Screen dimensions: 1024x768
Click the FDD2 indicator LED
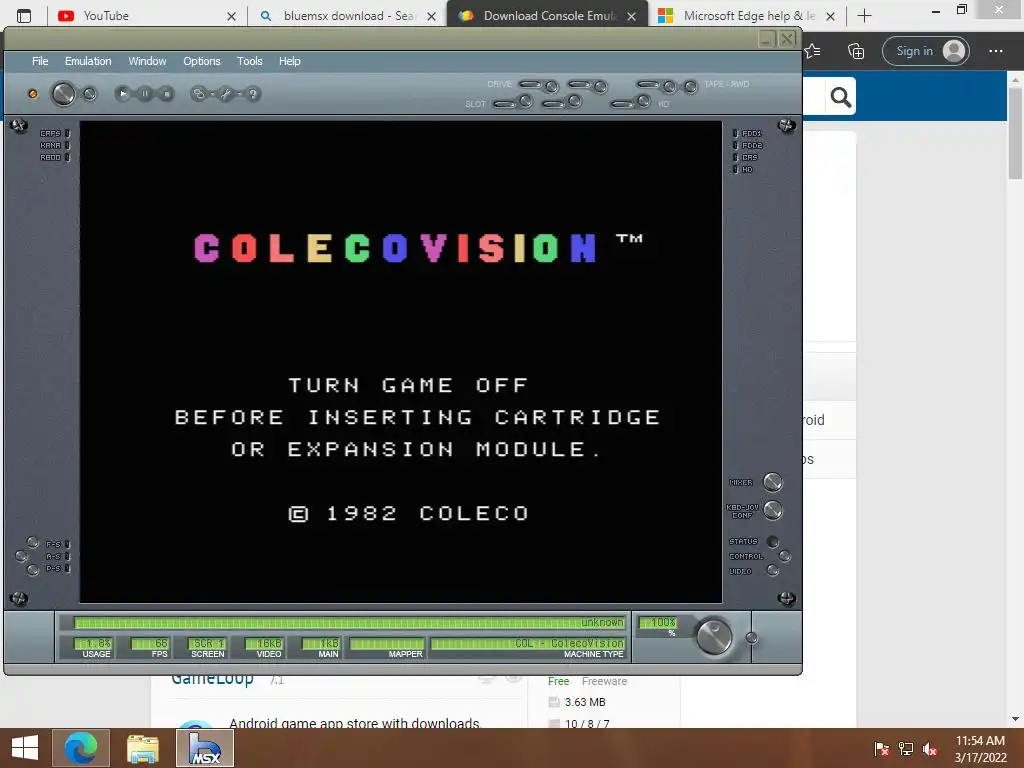point(735,146)
